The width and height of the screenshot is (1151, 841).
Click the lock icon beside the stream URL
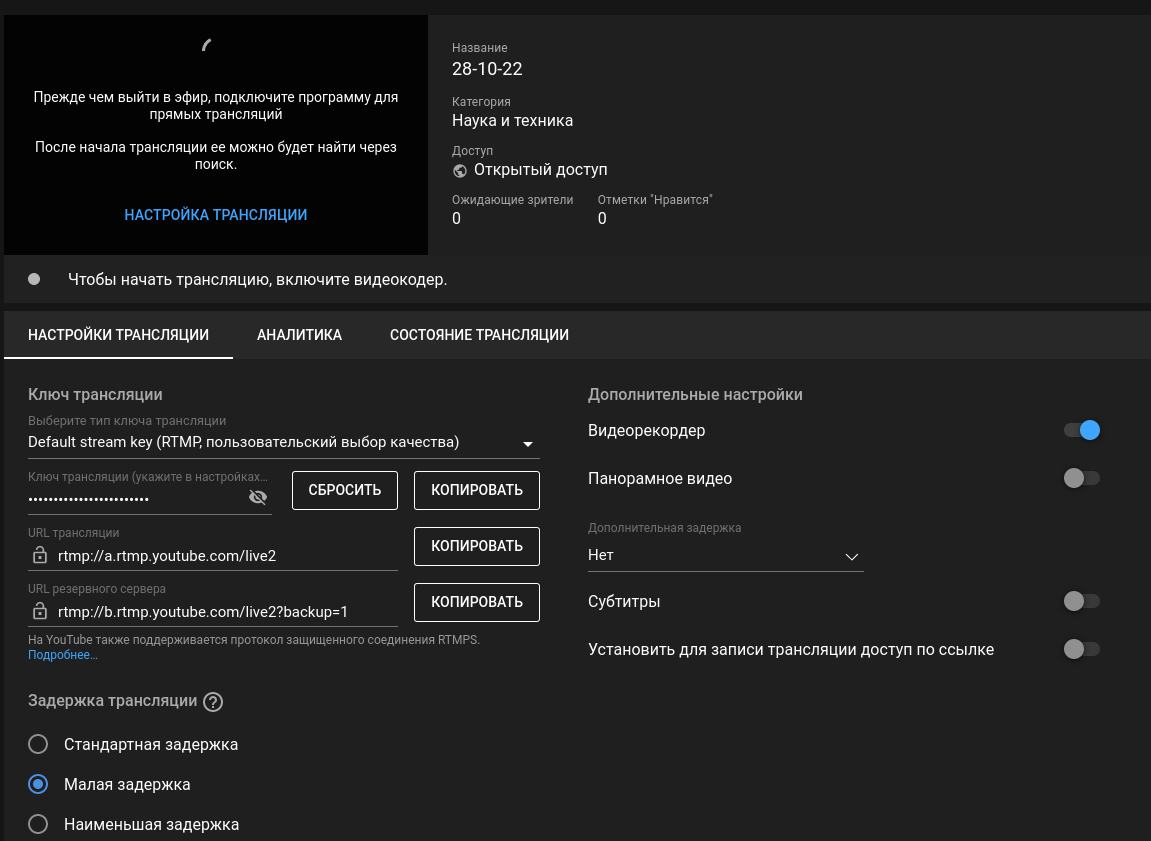pyautogui.click(x=38, y=556)
